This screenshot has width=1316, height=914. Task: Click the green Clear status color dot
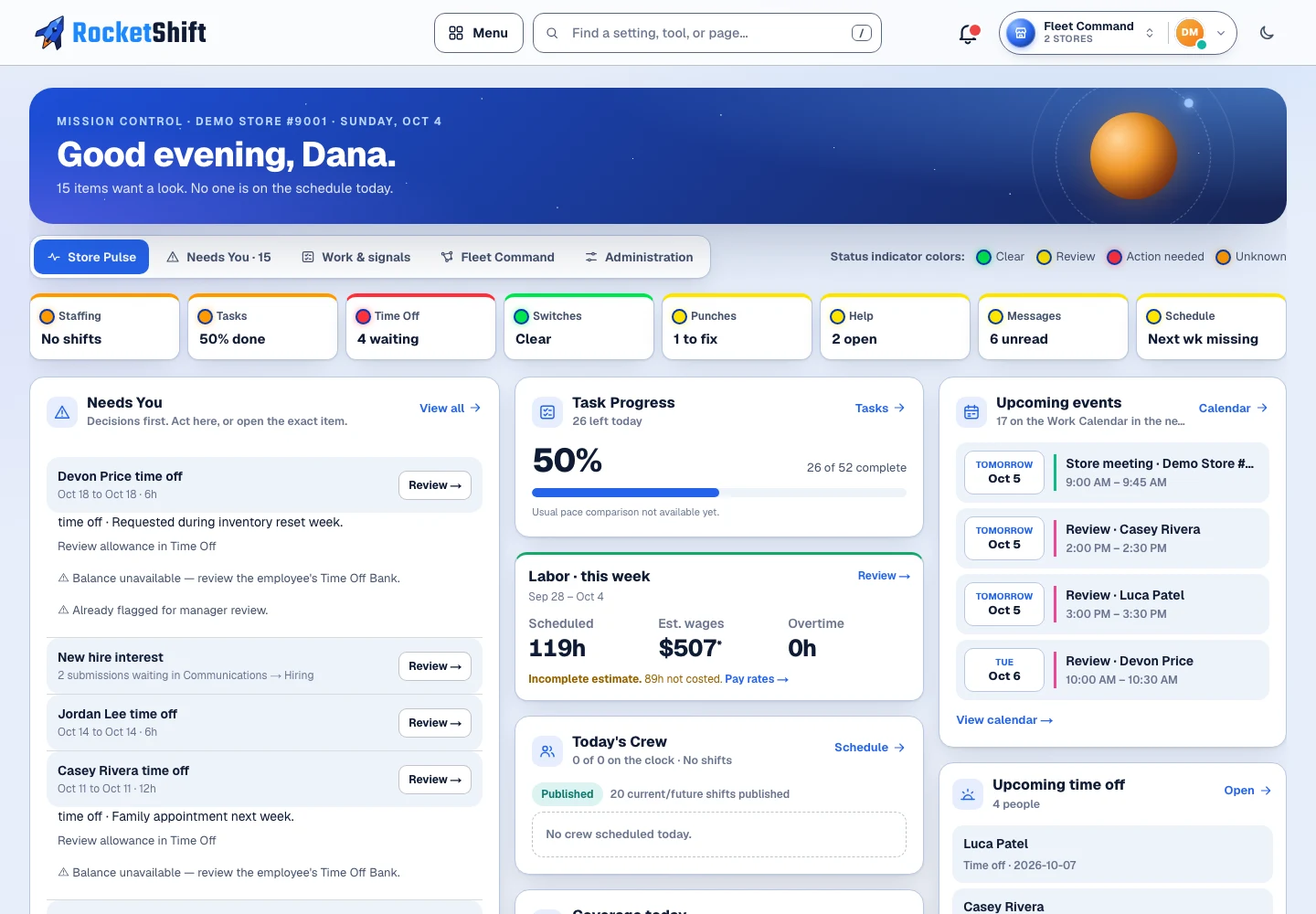point(984,257)
